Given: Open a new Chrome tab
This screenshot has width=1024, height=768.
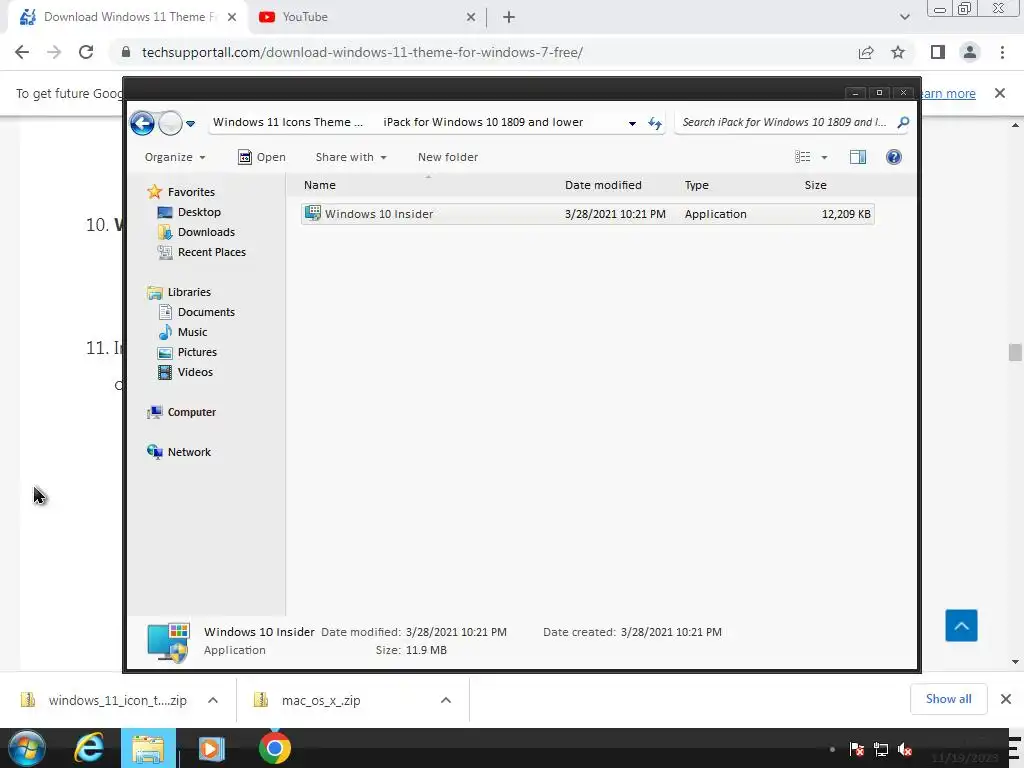Looking at the screenshot, I should 509,18.
